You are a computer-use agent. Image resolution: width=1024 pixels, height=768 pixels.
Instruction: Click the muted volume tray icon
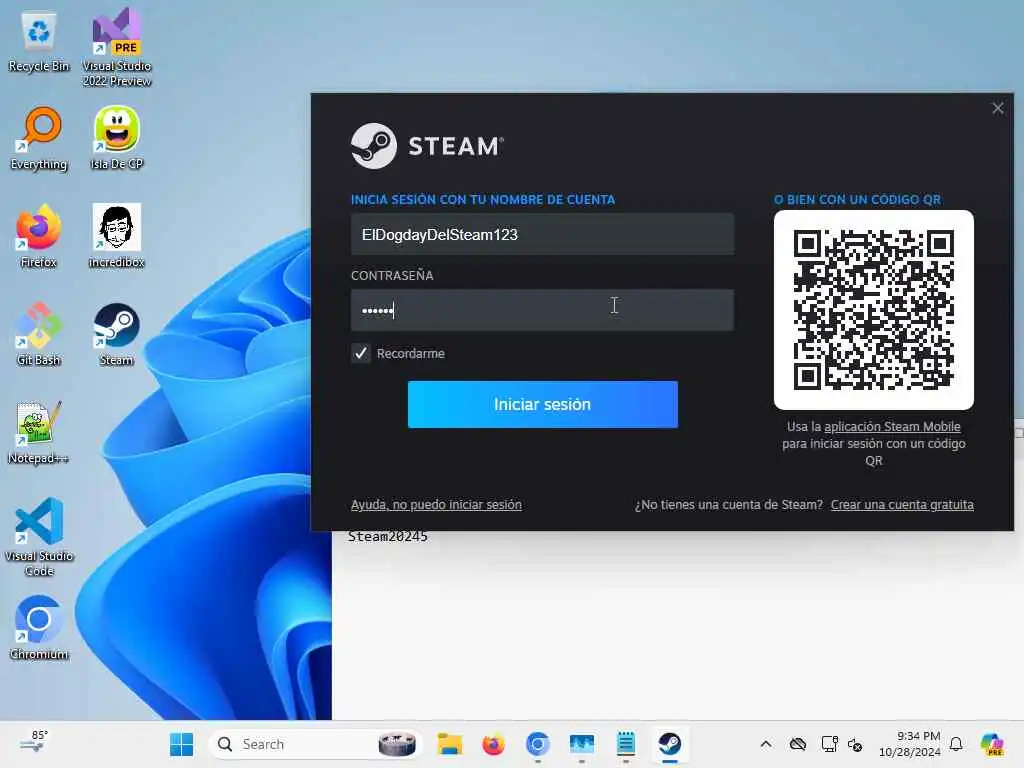coord(855,744)
